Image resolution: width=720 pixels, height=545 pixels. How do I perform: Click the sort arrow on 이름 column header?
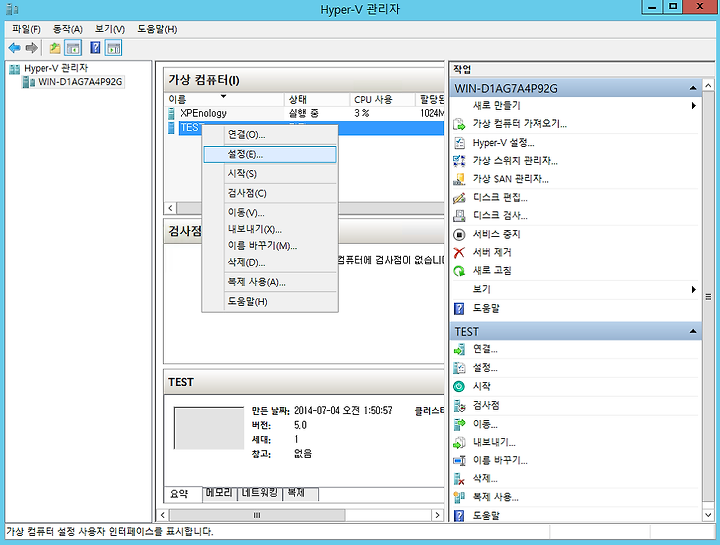[x=224, y=96]
